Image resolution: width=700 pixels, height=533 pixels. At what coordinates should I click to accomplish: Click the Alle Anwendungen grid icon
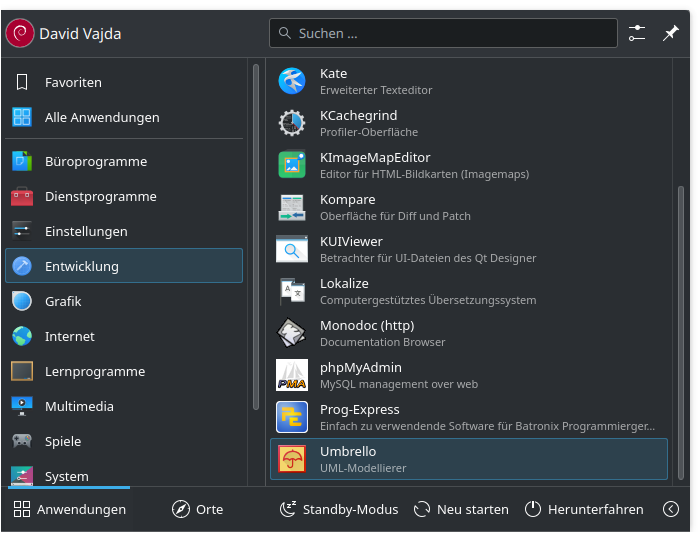click(22, 117)
